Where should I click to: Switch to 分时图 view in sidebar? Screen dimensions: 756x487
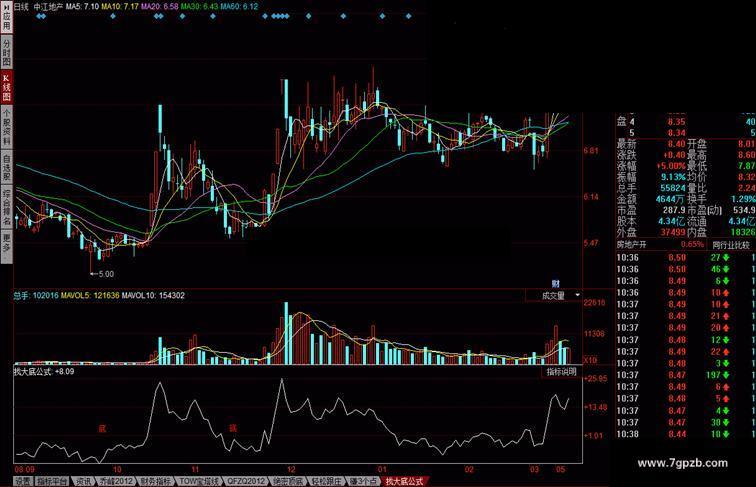(x=6, y=53)
